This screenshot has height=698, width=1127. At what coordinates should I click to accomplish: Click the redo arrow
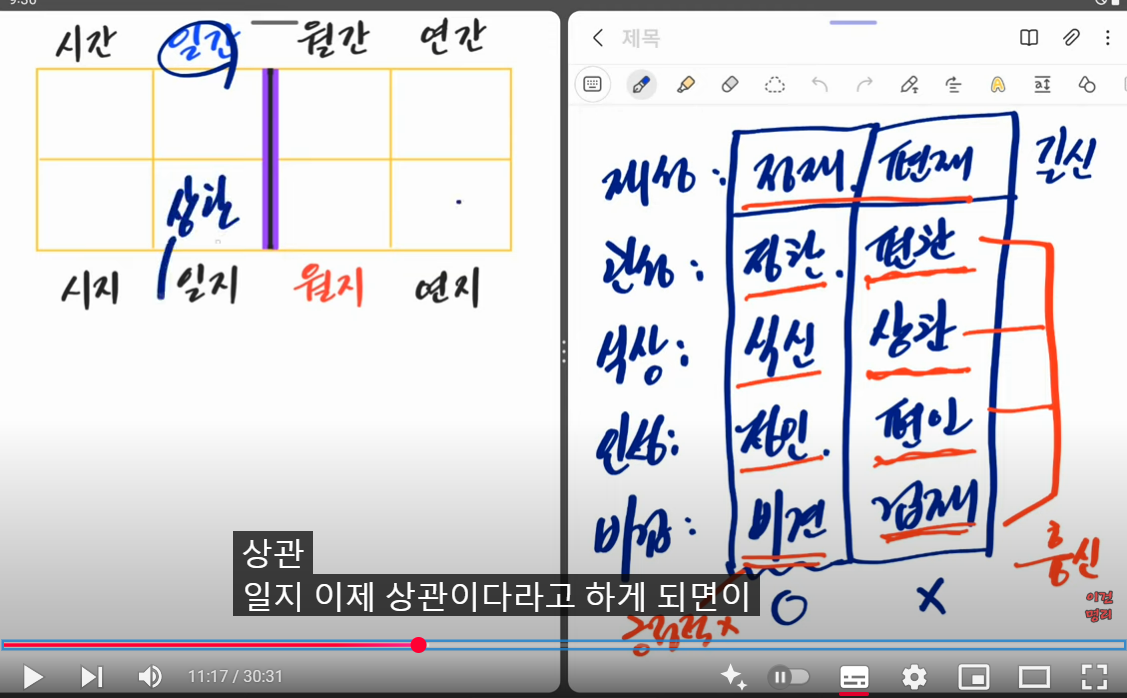(864, 85)
